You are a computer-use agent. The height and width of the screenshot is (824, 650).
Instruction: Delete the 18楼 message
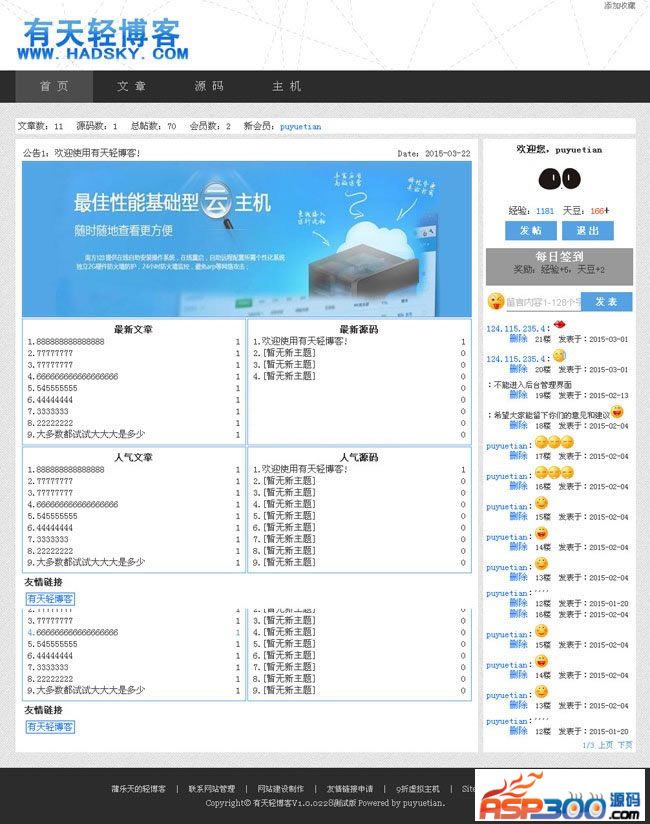pyautogui.click(x=518, y=425)
